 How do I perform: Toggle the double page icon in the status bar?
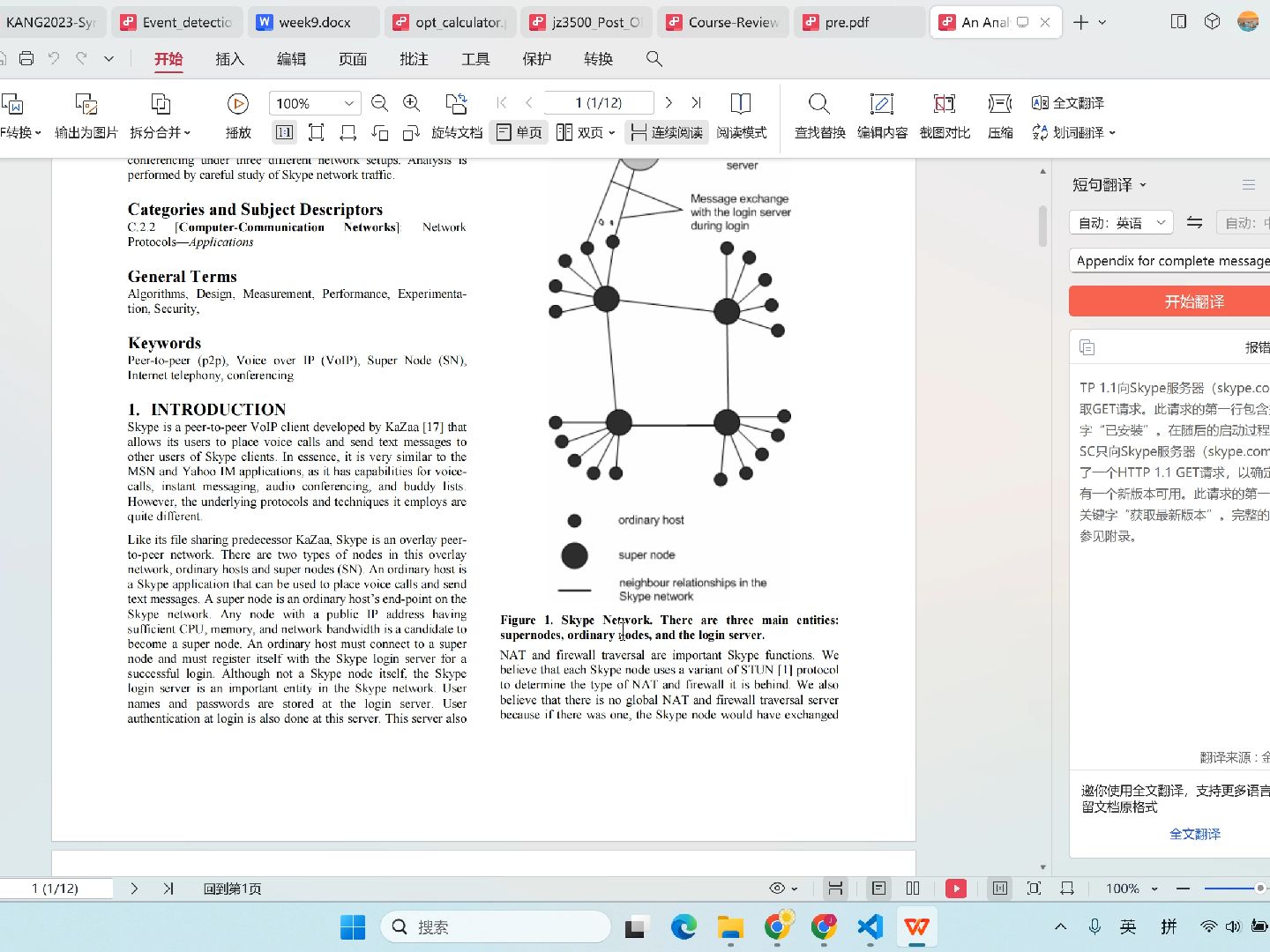click(x=913, y=889)
